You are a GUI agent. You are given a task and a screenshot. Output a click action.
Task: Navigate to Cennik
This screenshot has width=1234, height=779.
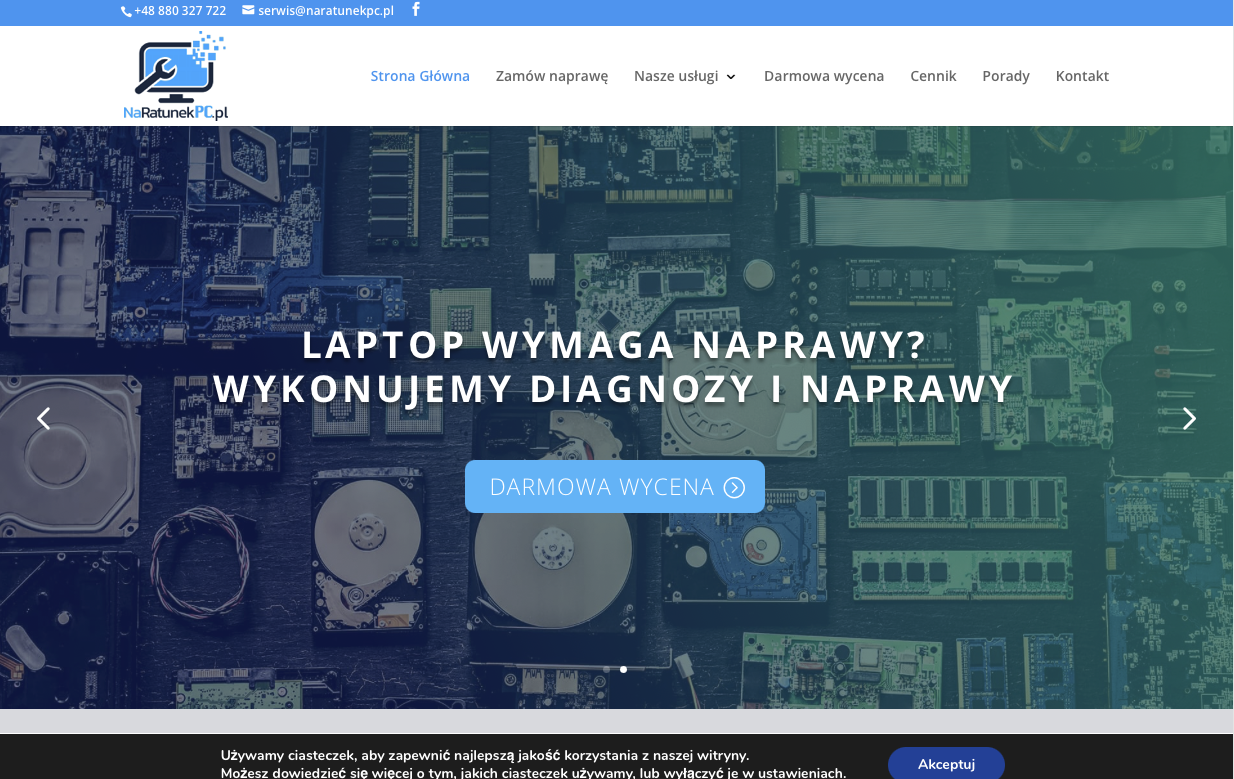(x=933, y=75)
